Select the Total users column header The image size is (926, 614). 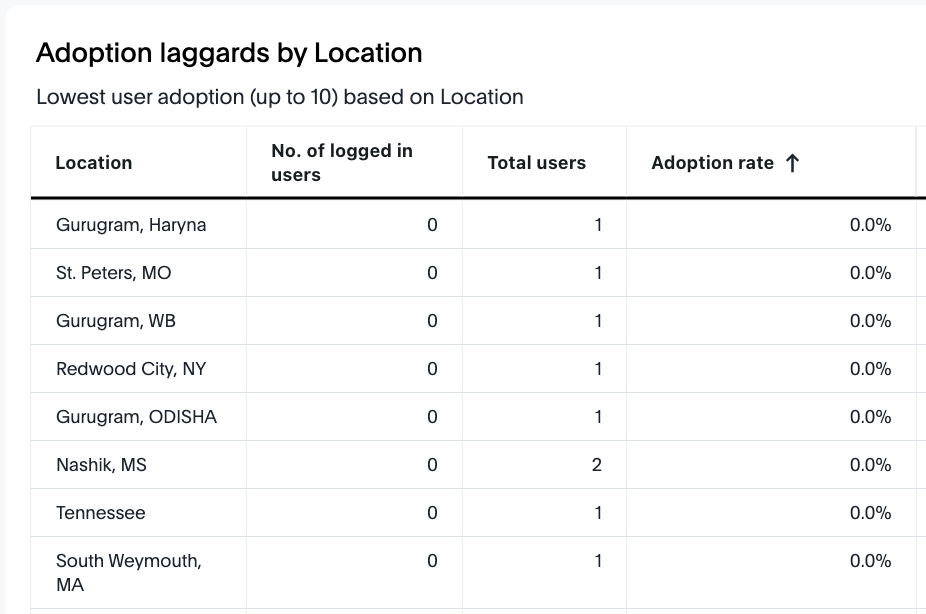(536, 163)
